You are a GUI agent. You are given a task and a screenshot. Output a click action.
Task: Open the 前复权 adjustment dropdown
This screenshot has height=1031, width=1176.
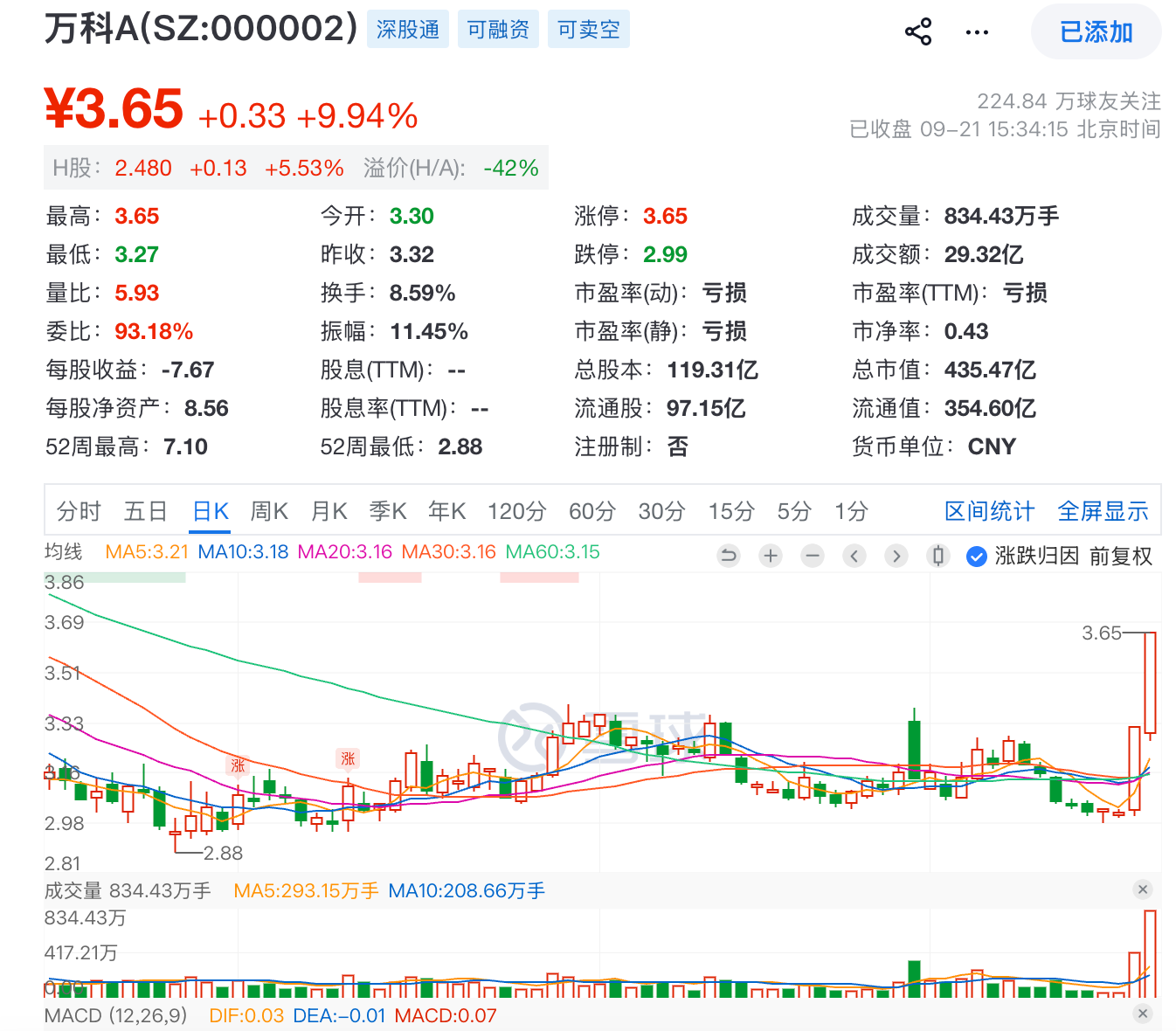pos(1120,557)
